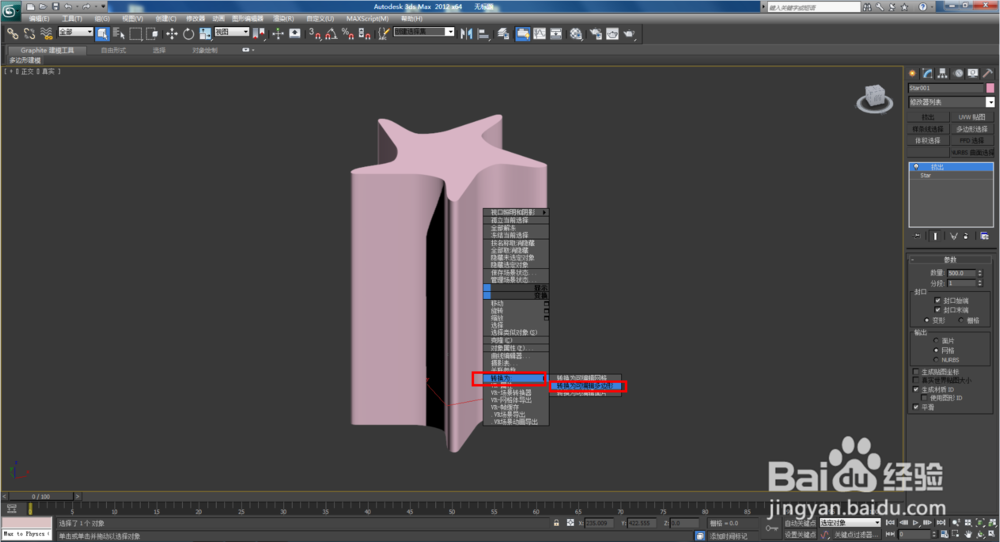1000x542 pixels.
Task: Click the 0 / 100 time slider
Action: coord(41,496)
